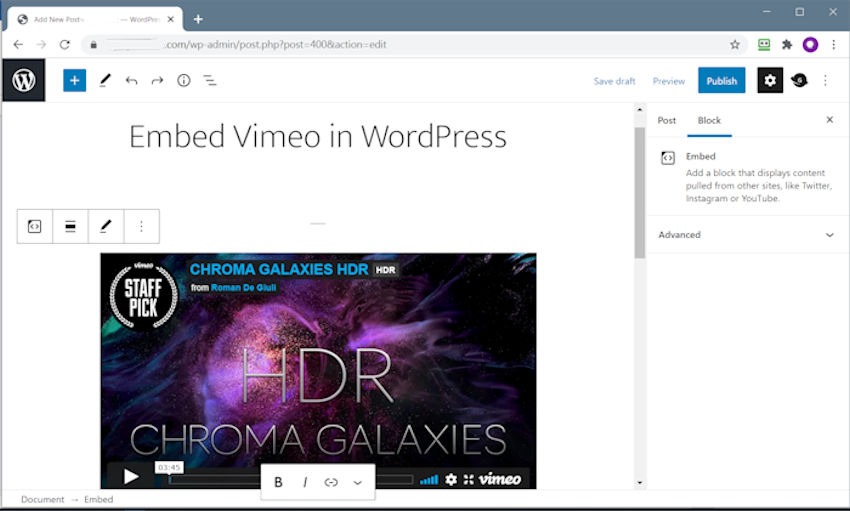This screenshot has height=511, width=850.
Task: Adjust the Vimeo volume bars
Action: tap(429, 479)
